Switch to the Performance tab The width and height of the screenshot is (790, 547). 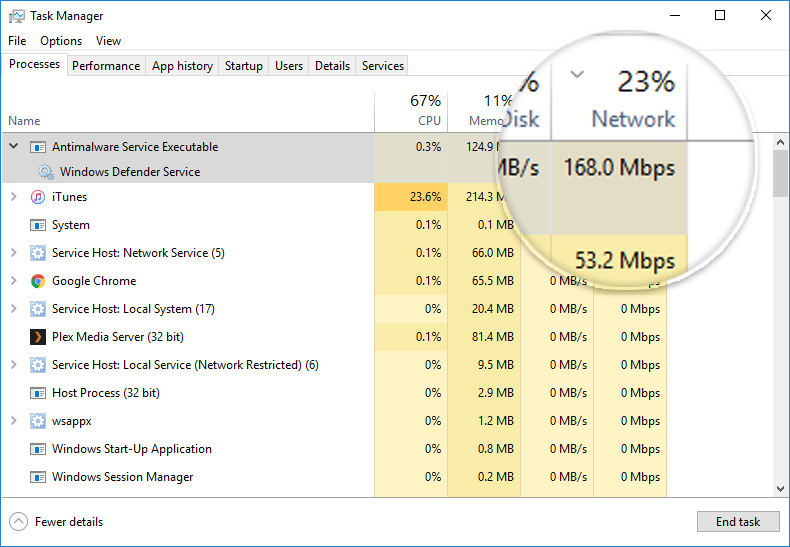click(x=106, y=66)
